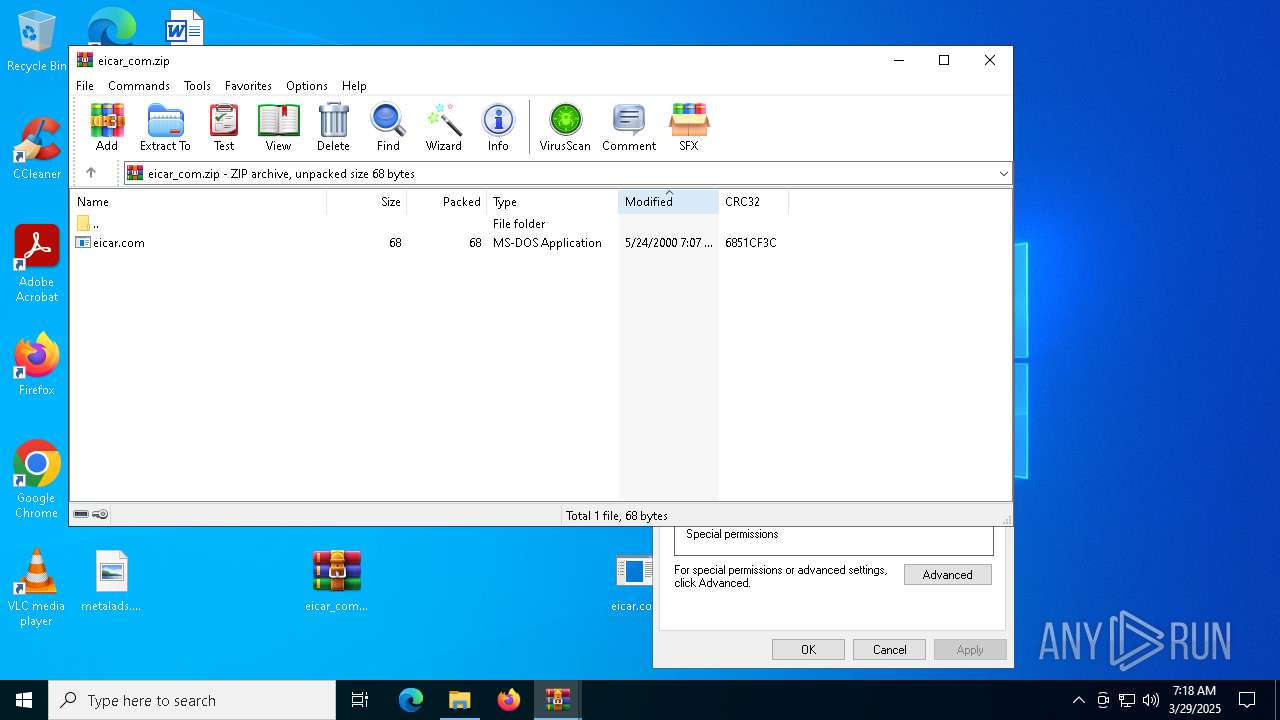The image size is (1280, 720).
Task: Open CCleaner desktop shortcut
Action: coord(36,149)
